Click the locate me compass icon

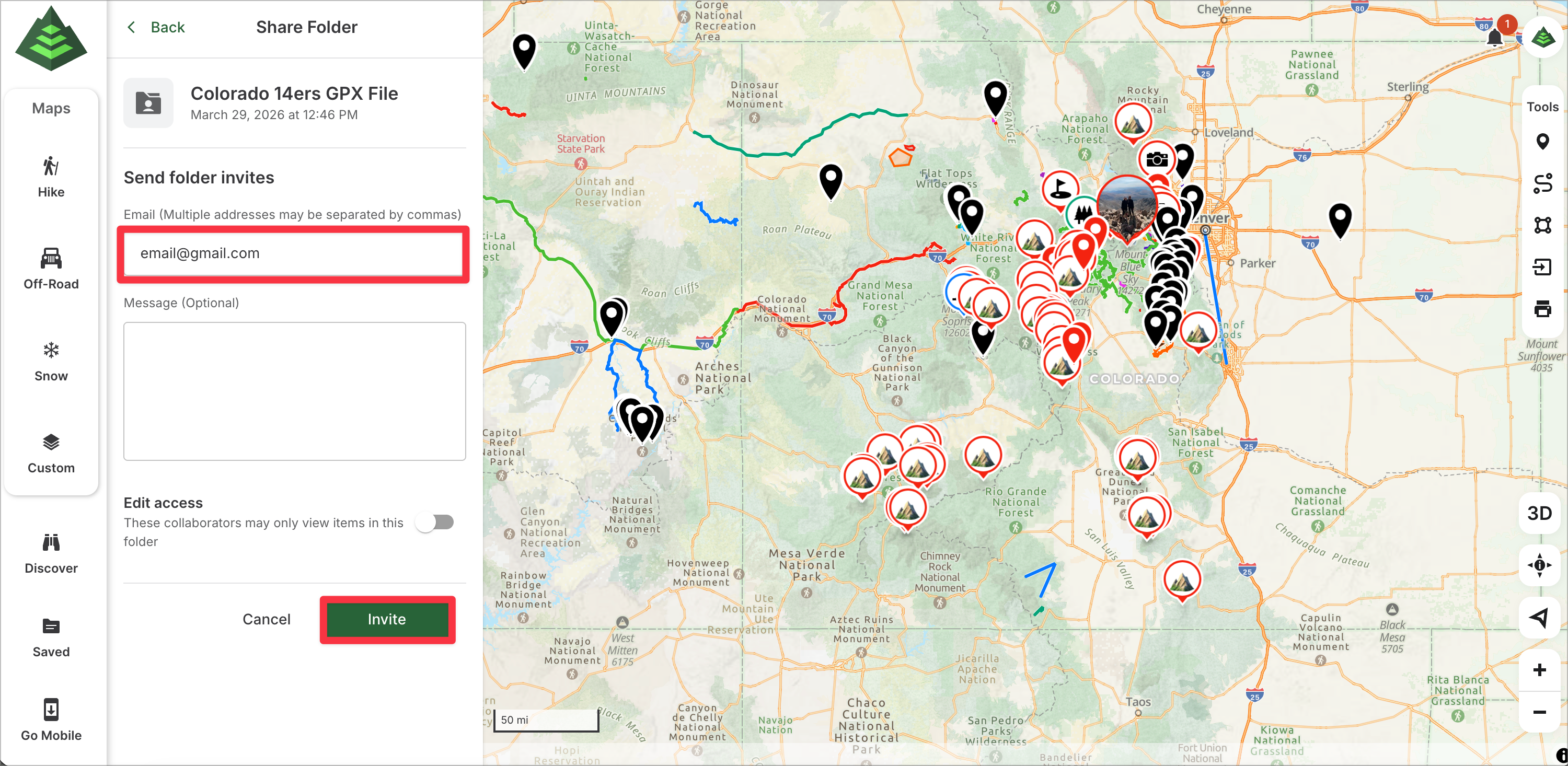[x=1539, y=565]
